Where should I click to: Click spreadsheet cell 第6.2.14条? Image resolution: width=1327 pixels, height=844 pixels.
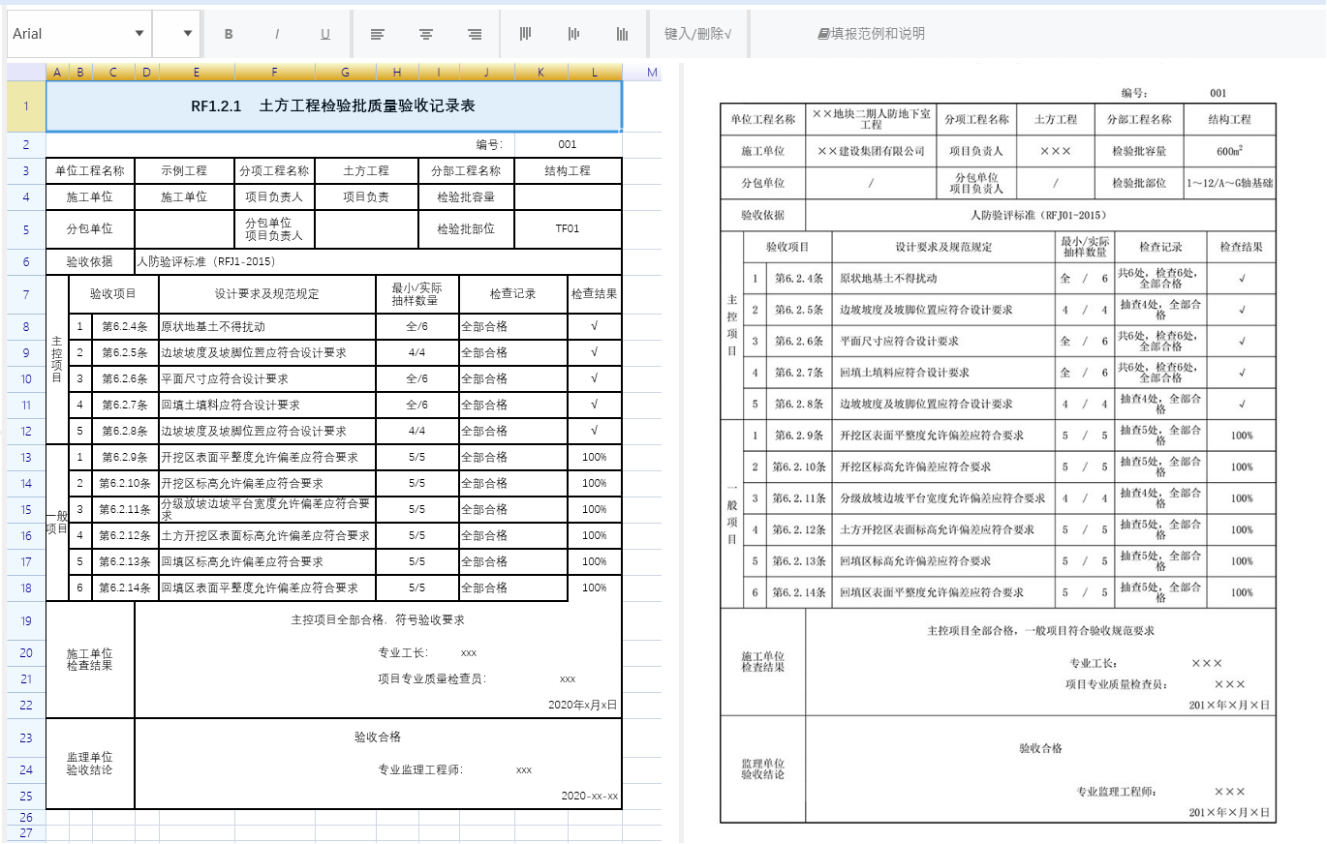[125, 588]
